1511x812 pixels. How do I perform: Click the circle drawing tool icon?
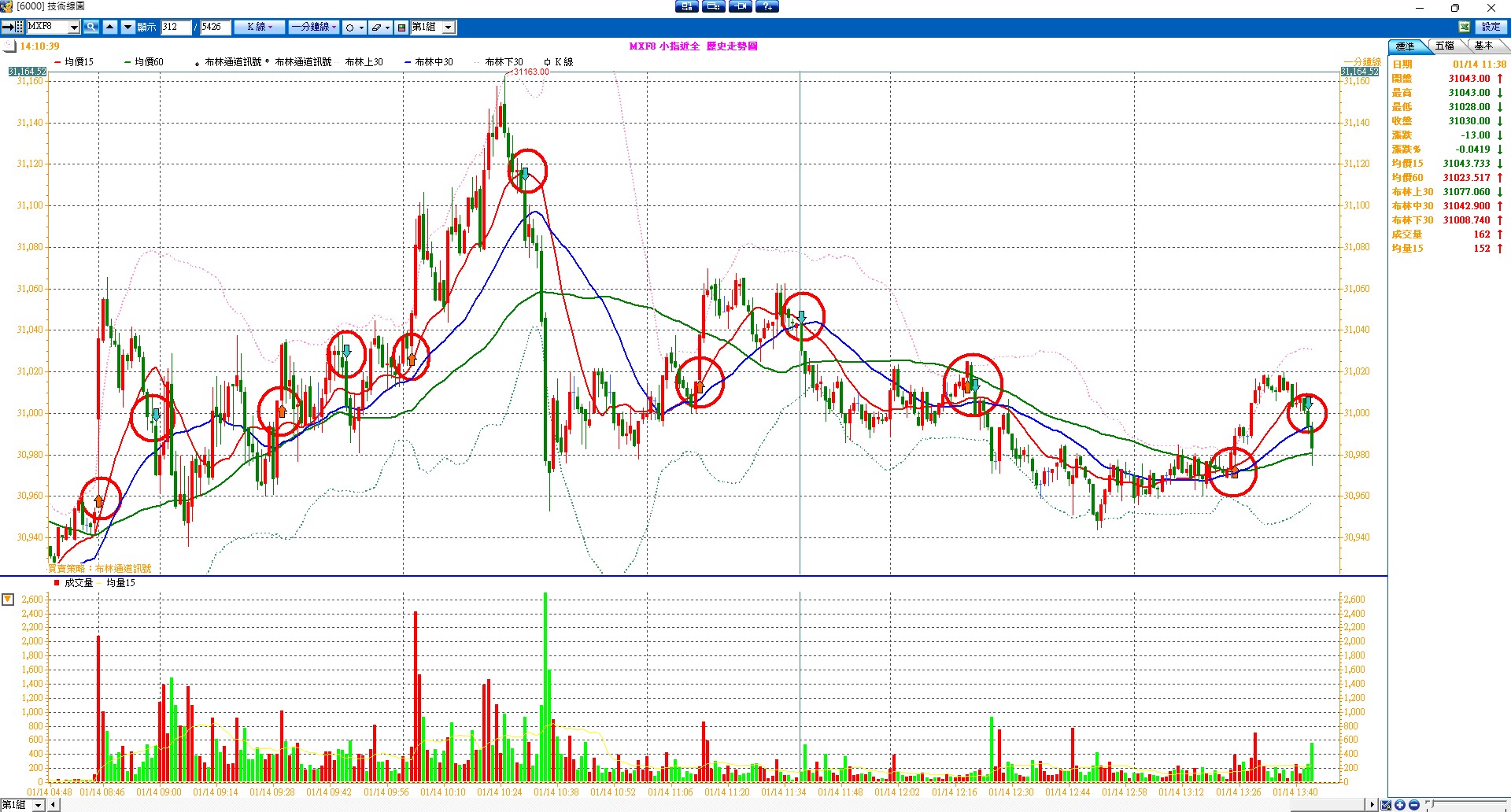[x=349, y=28]
